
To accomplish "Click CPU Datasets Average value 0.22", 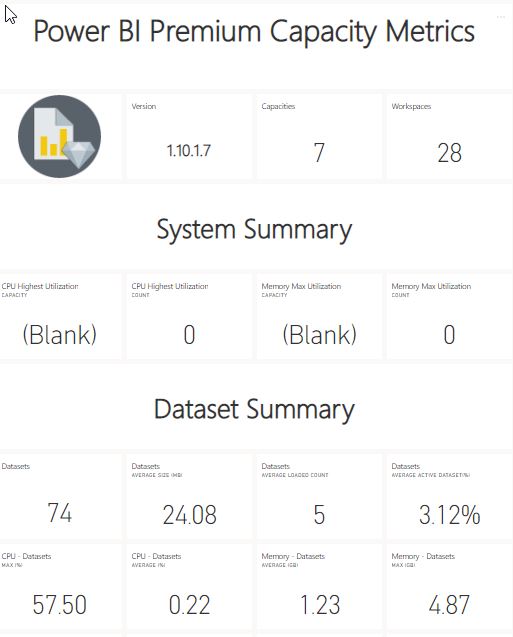I will pyautogui.click(x=190, y=604).
